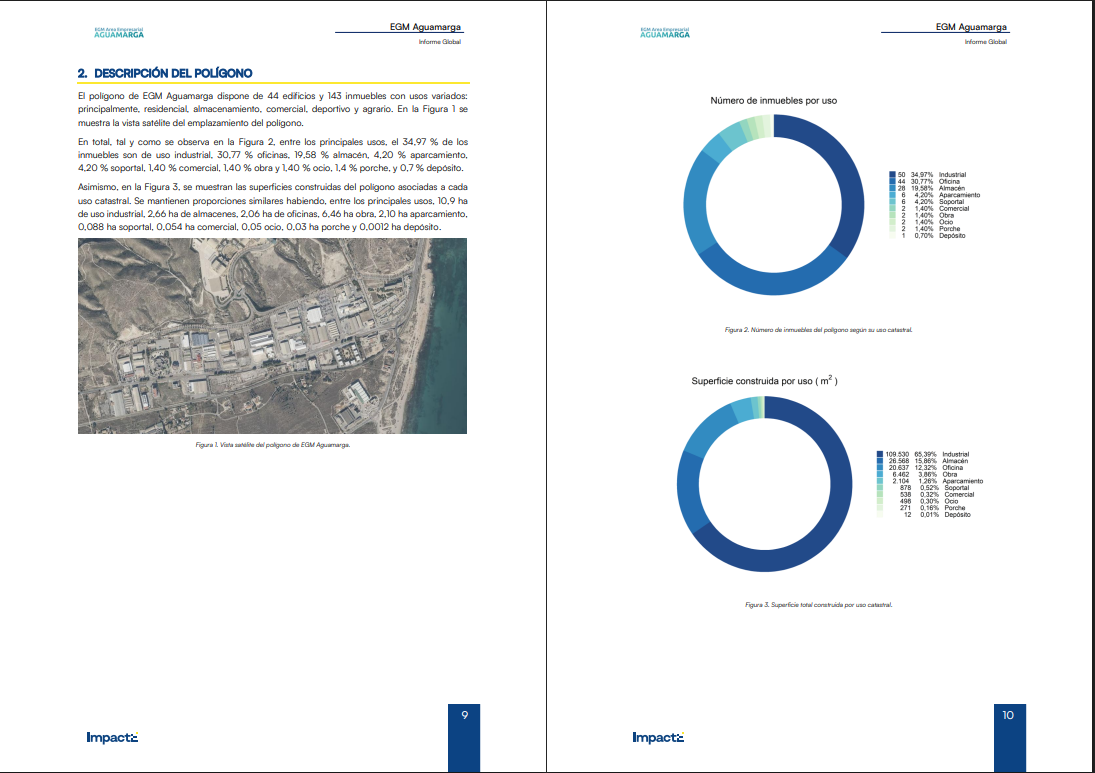The width and height of the screenshot is (1095, 773).
Task: Click the Aguamarga logo on page 10 header
Action: [664, 33]
